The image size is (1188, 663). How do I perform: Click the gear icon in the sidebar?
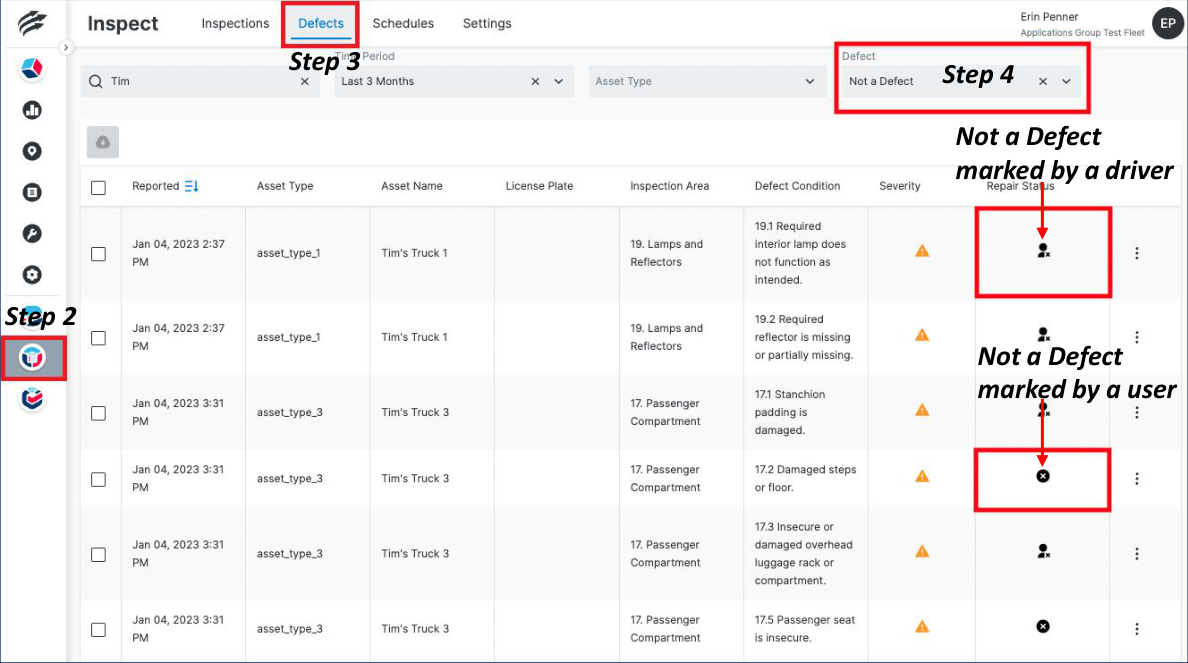(x=32, y=274)
